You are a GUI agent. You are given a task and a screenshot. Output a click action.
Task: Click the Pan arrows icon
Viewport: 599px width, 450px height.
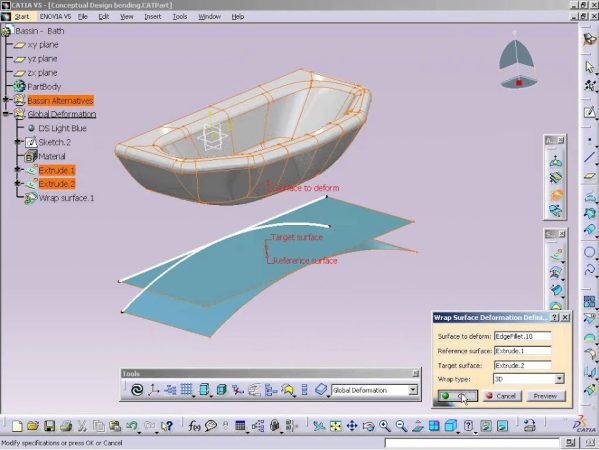[351, 426]
